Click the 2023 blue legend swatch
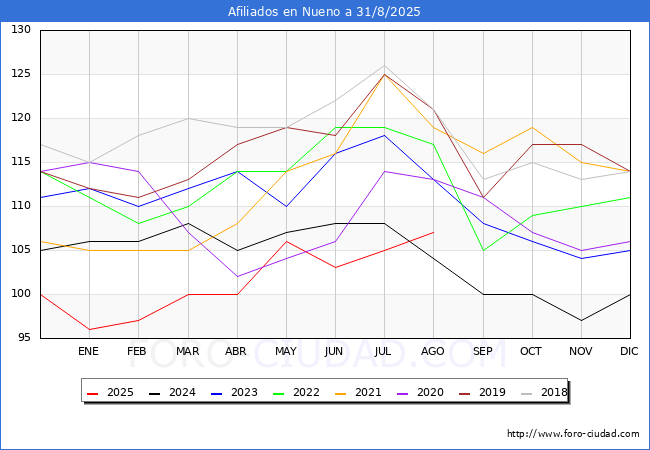 [217, 393]
